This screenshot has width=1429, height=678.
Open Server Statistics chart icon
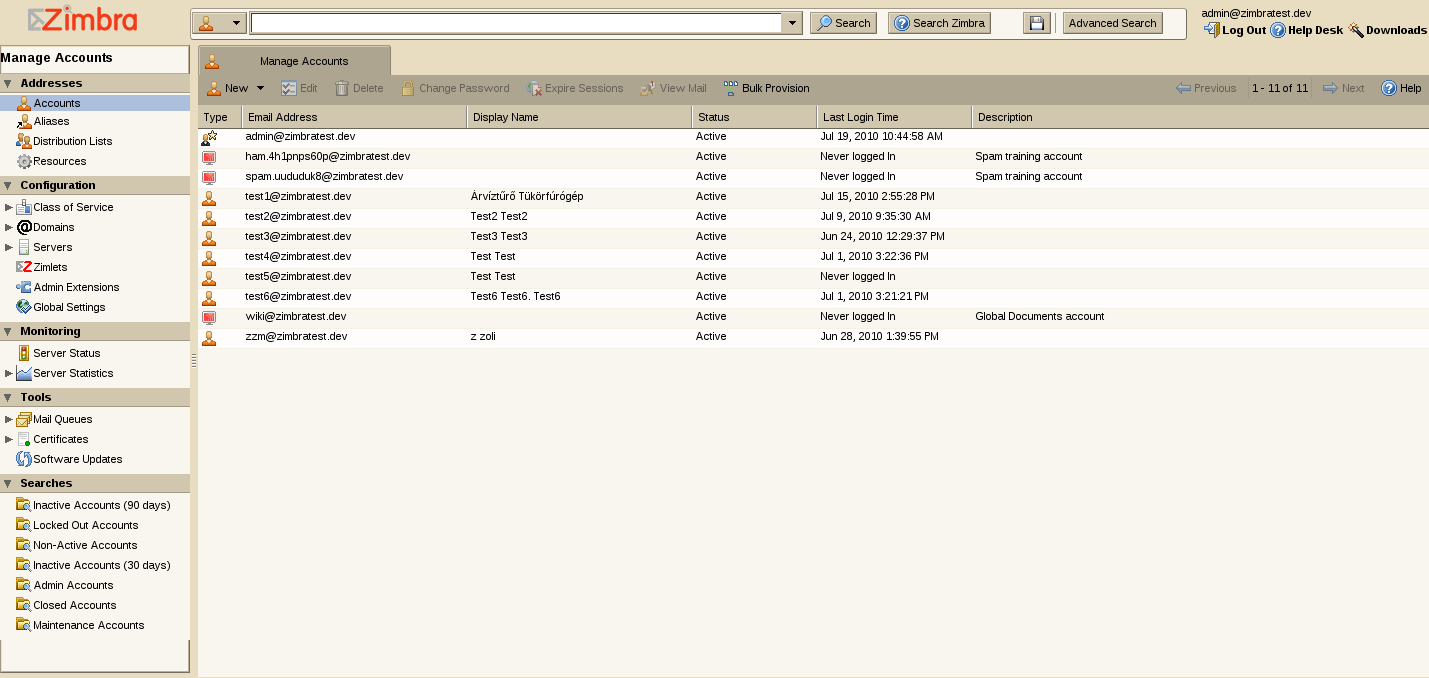24,373
